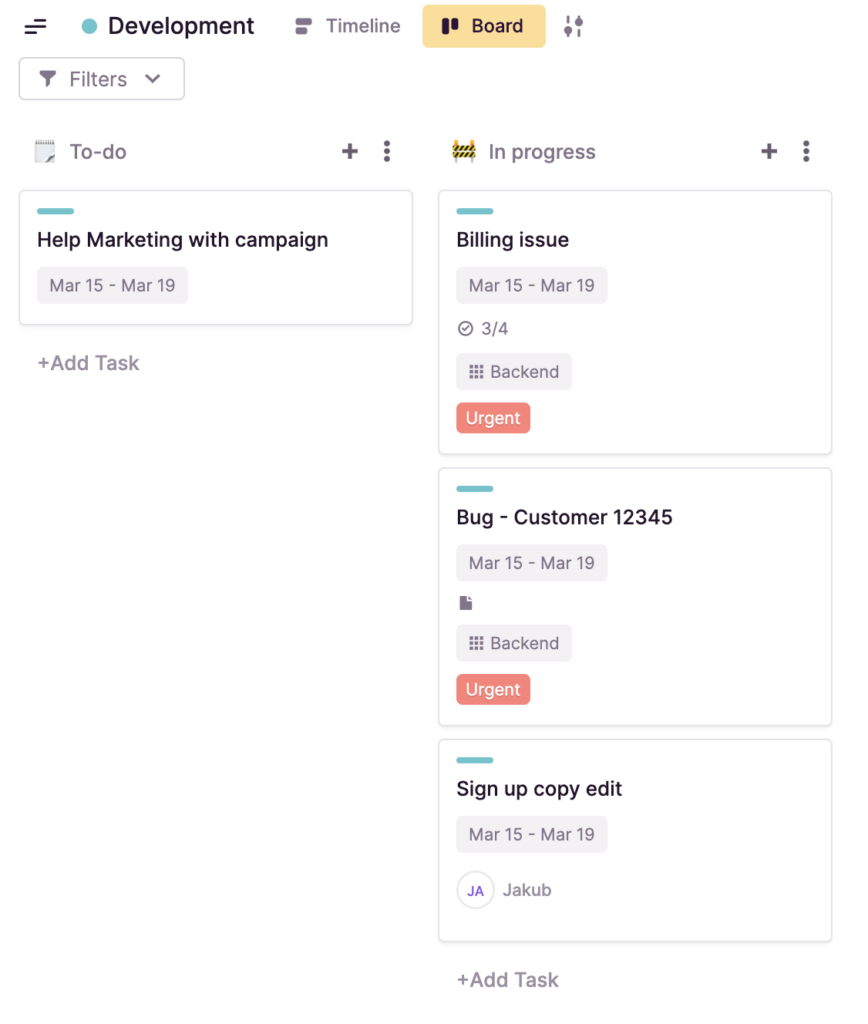Image resolution: width=868 pixels, height=1024 pixels.
Task: Click the document icon on Bug card
Action: click(465, 603)
